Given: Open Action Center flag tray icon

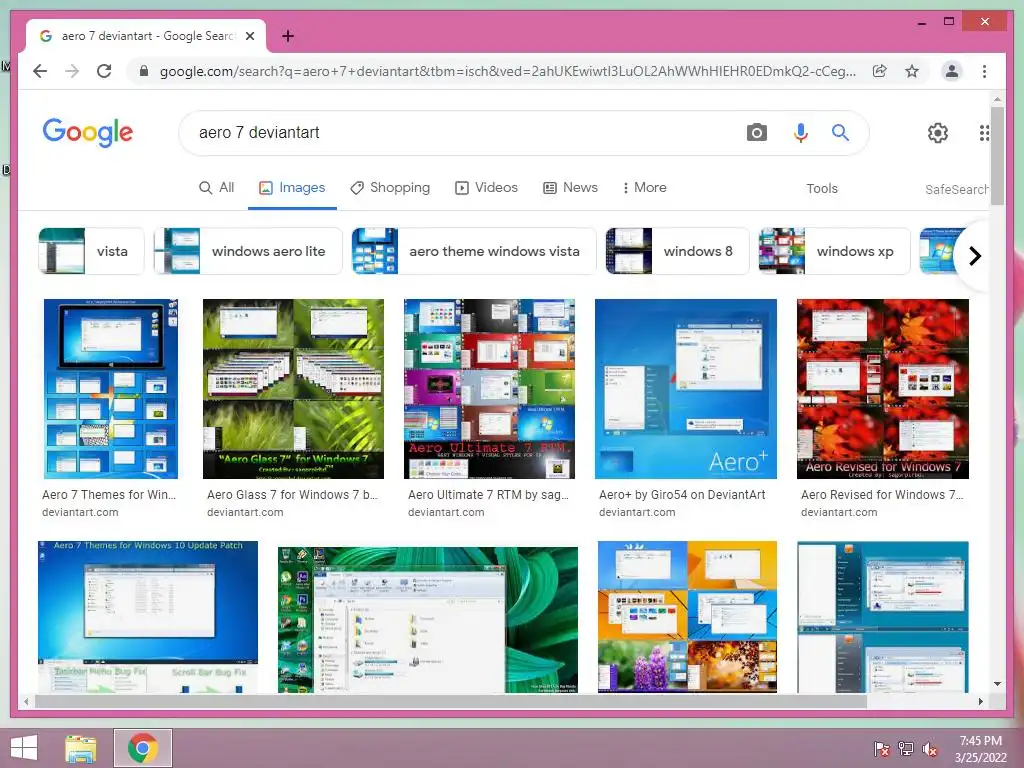Looking at the screenshot, I should pyautogui.click(x=881, y=748).
